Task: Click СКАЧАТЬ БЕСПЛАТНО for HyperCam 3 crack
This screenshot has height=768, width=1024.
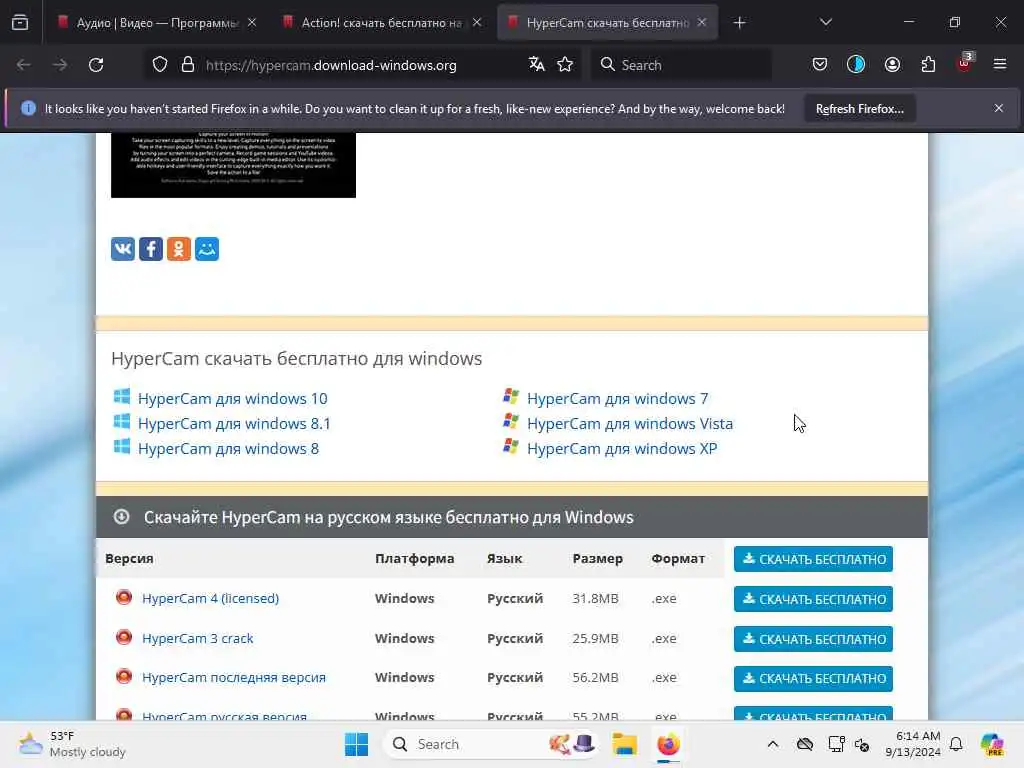Action: pyautogui.click(x=813, y=639)
